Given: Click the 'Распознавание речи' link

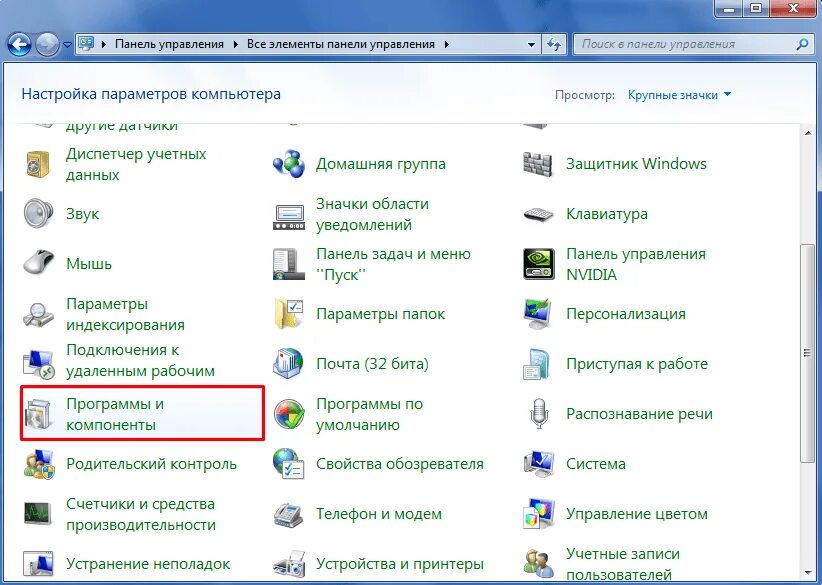Looking at the screenshot, I should pyautogui.click(x=640, y=414).
